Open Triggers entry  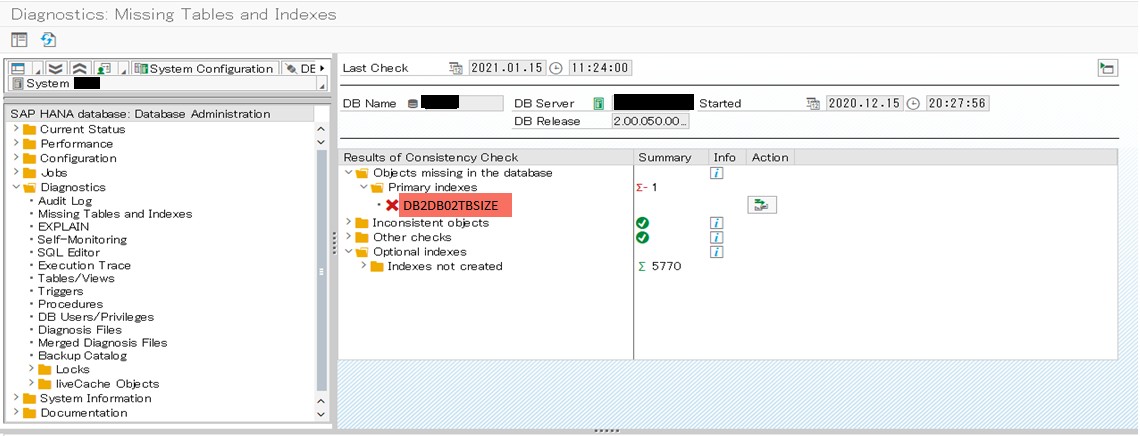60,291
